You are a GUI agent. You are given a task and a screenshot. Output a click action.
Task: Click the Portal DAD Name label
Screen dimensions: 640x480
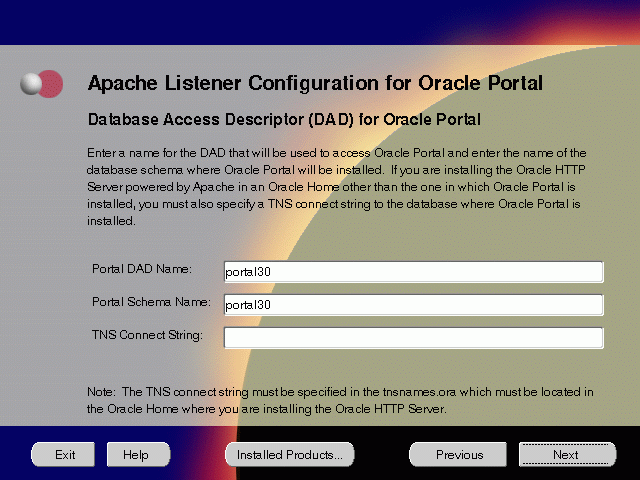(142, 269)
